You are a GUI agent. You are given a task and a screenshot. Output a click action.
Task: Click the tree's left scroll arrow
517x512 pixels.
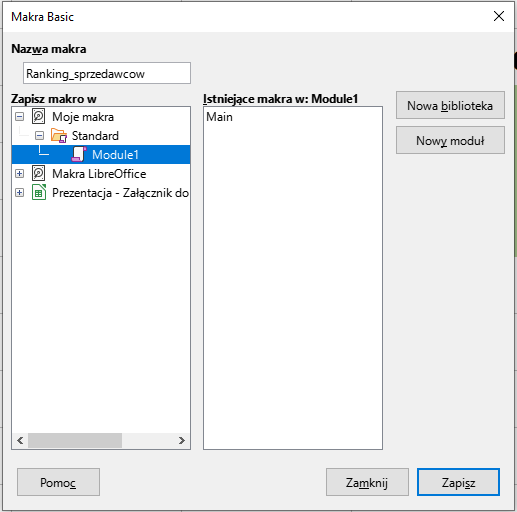20,440
